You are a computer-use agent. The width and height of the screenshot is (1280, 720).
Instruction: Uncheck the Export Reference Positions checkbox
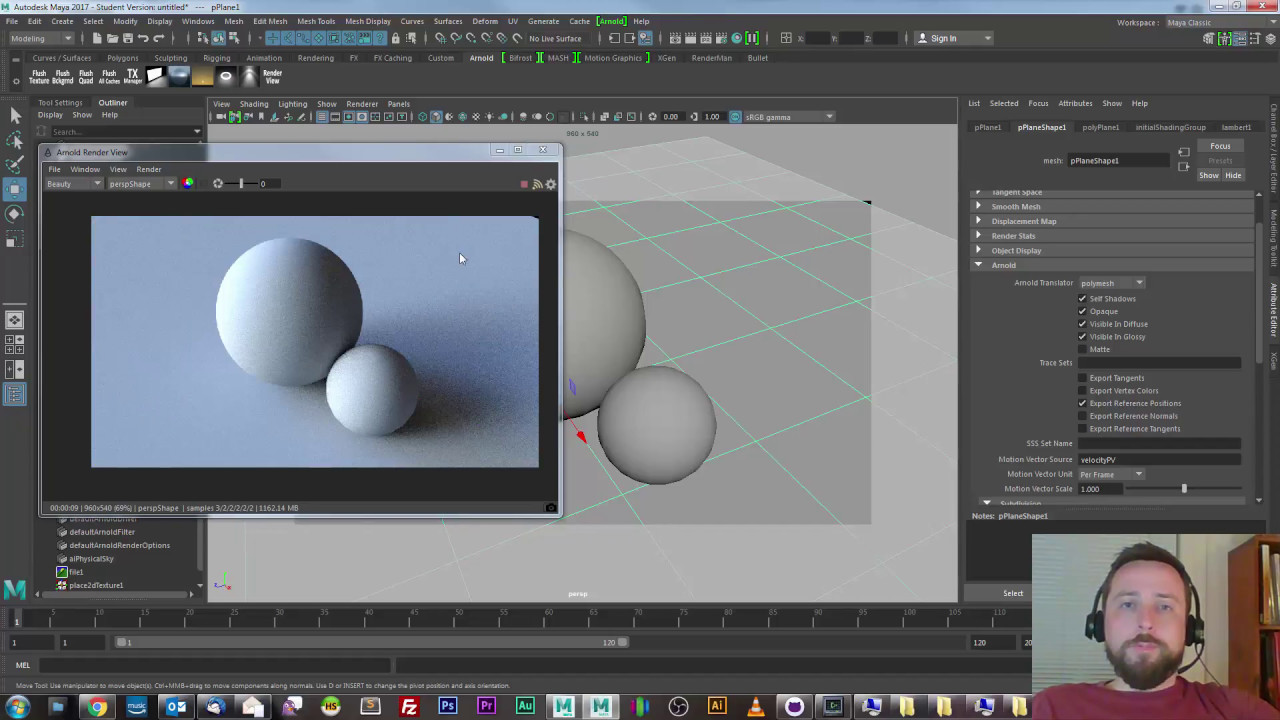pyautogui.click(x=1082, y=403)
